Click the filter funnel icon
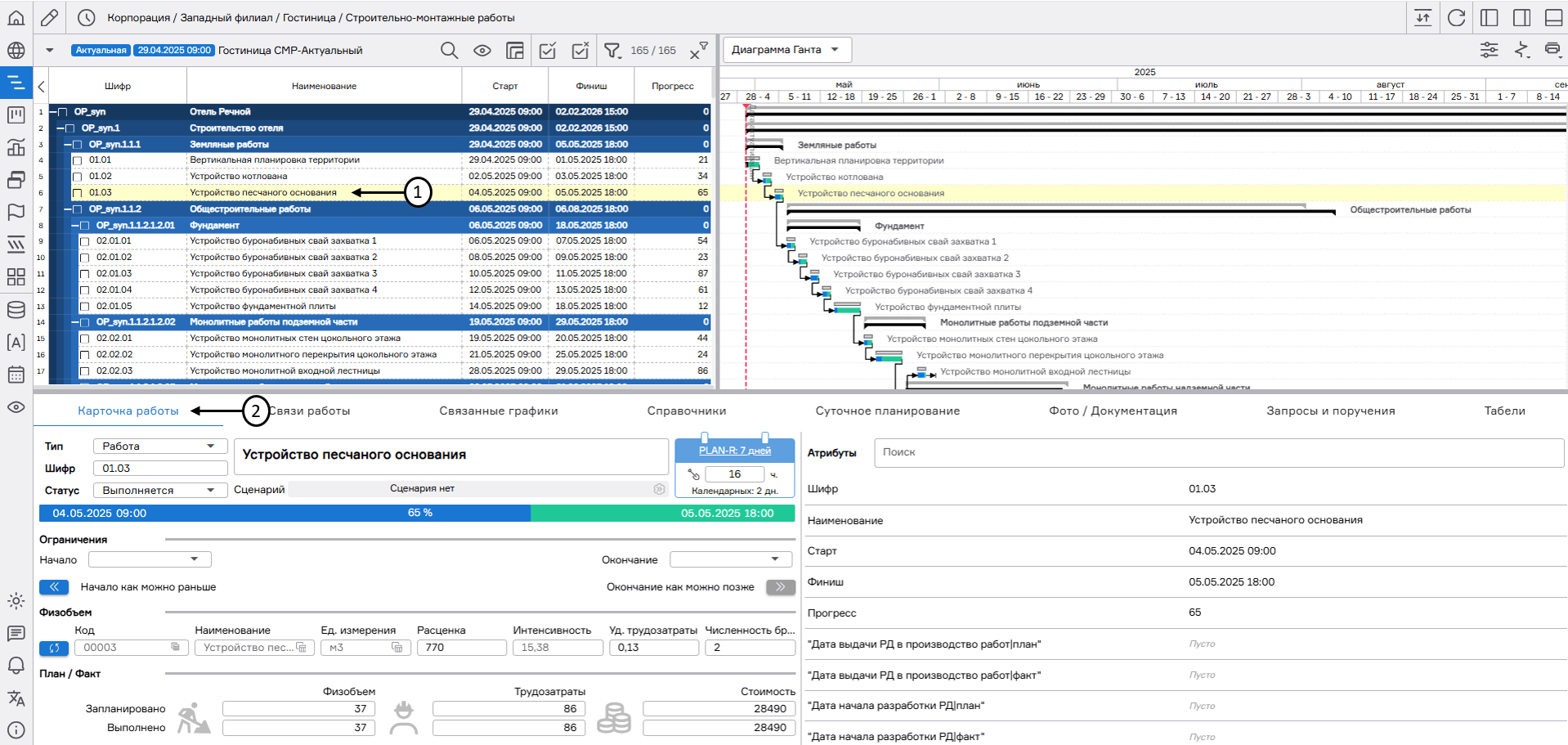This screenshot has height=745, width=1568. tap(612, 51)
